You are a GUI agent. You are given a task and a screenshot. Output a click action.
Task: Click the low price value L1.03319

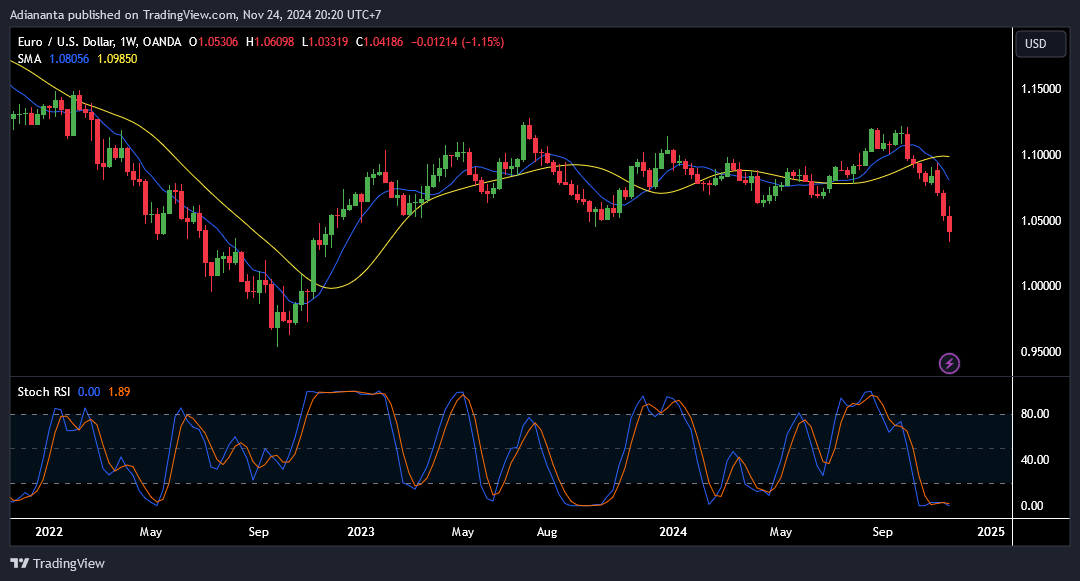coord(325,42)
